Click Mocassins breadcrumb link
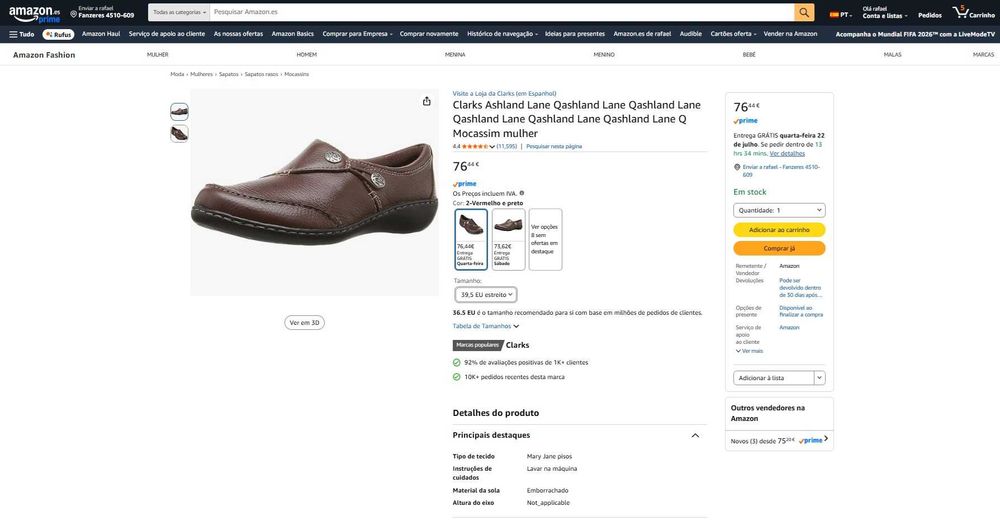Viewport: 1000px width, 525px height. 297,75
